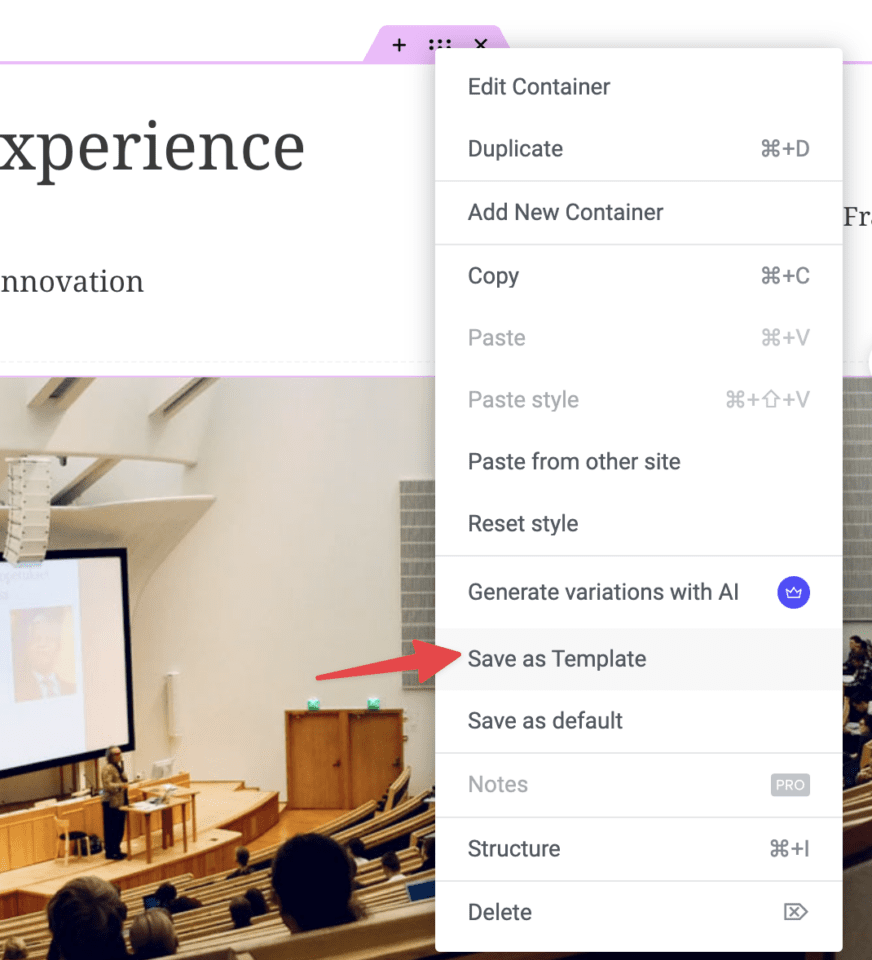Click the six-dot drag handle icon

(x=440, y=45)
